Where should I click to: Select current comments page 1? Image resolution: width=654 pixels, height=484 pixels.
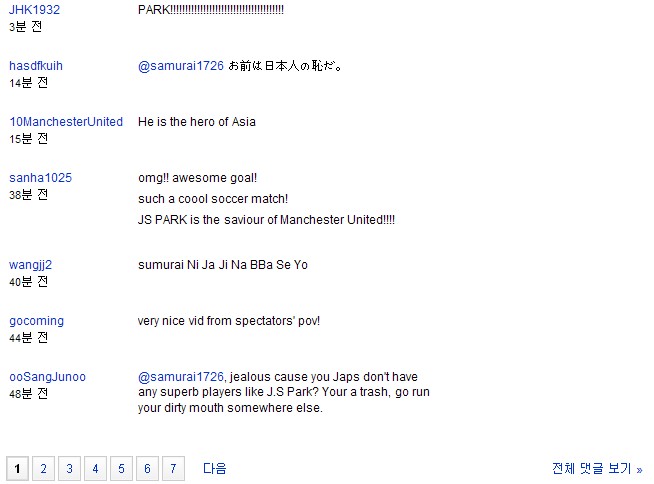pyautogui.click(x=18, y=469)
